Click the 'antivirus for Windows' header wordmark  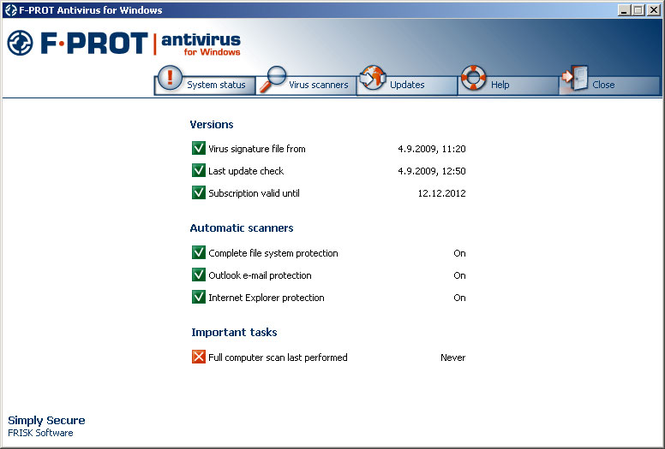(201, 44)
